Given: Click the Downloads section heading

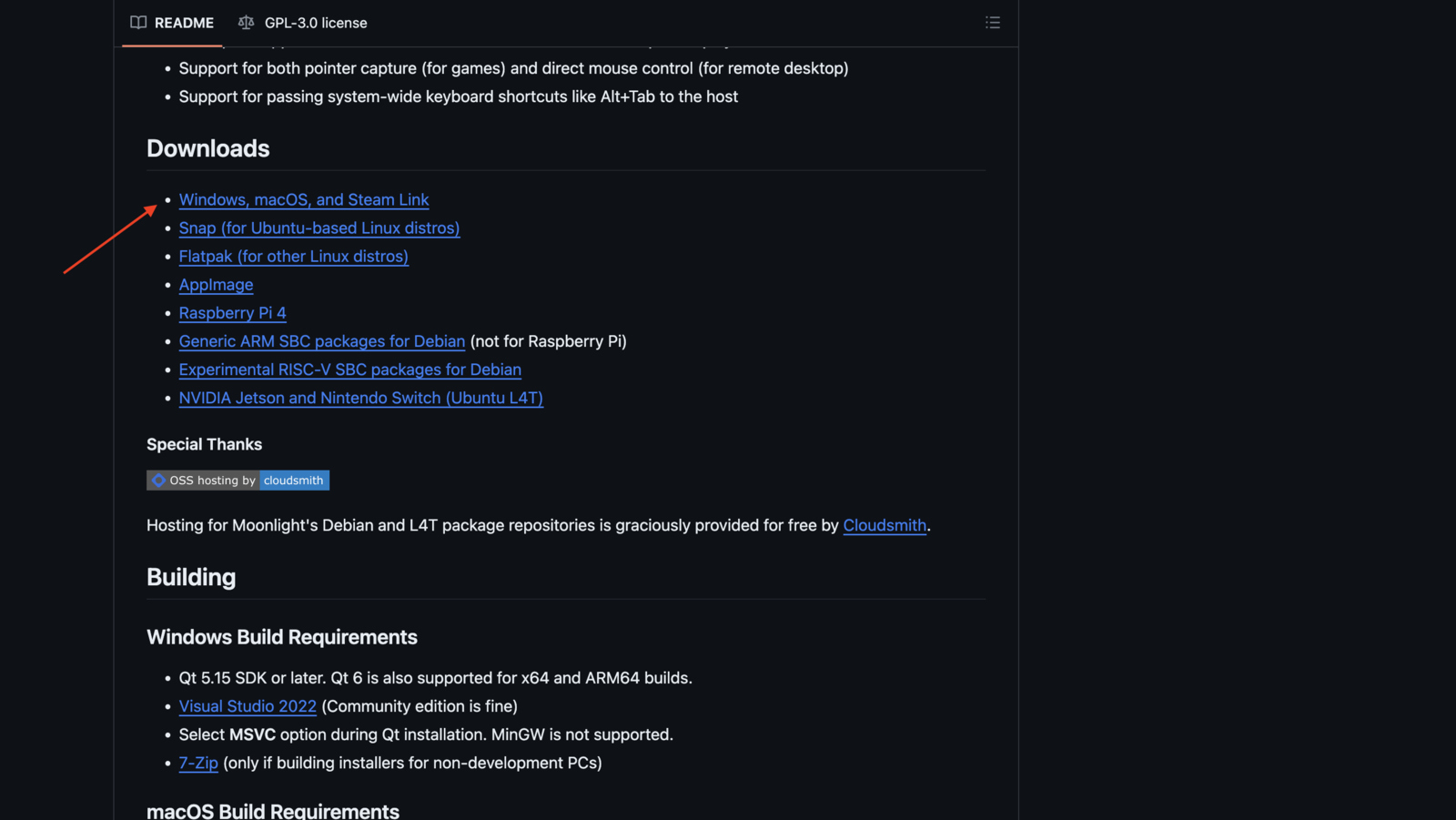Looking at the screenshot, I should 207,148.
